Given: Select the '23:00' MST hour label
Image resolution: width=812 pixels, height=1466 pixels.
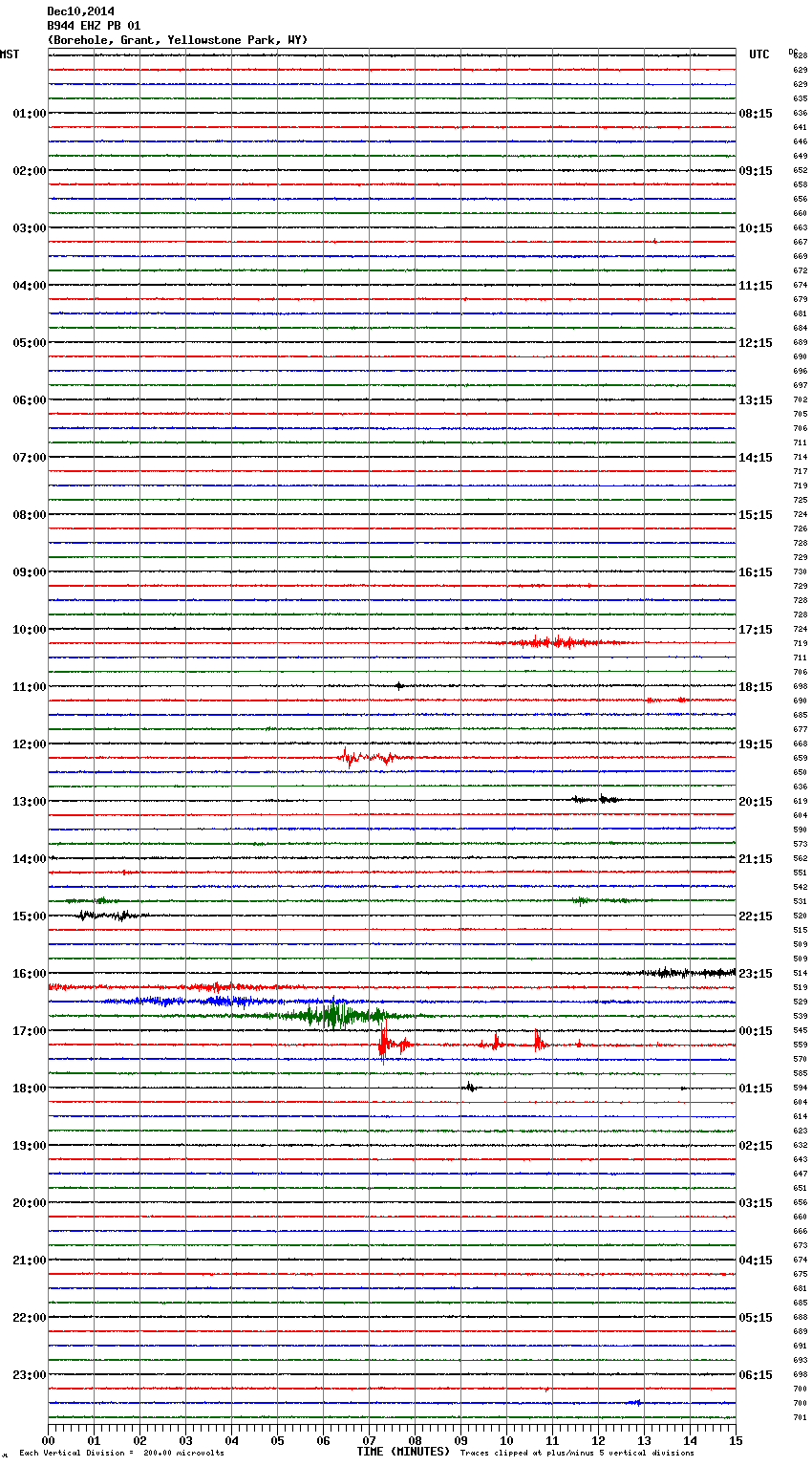Looking at the screenshot, I should (x=30, y=1375).
